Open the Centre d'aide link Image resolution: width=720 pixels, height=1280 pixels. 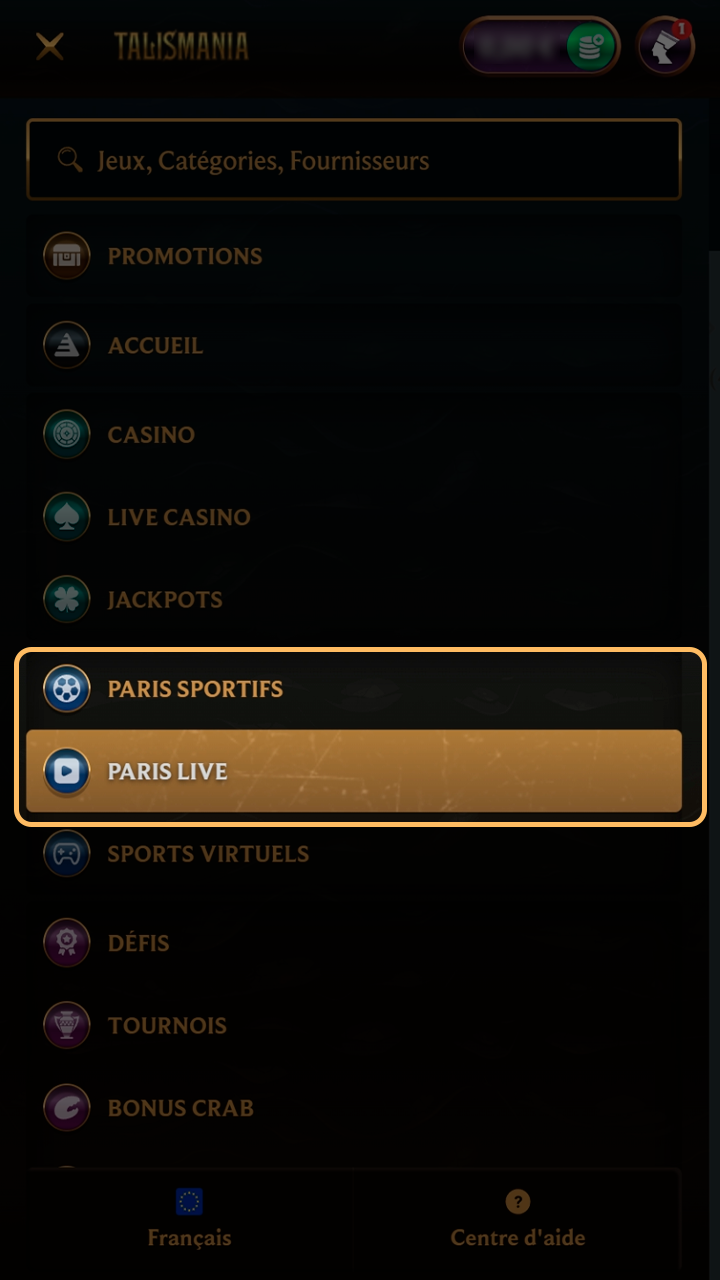coord(517,1220)
